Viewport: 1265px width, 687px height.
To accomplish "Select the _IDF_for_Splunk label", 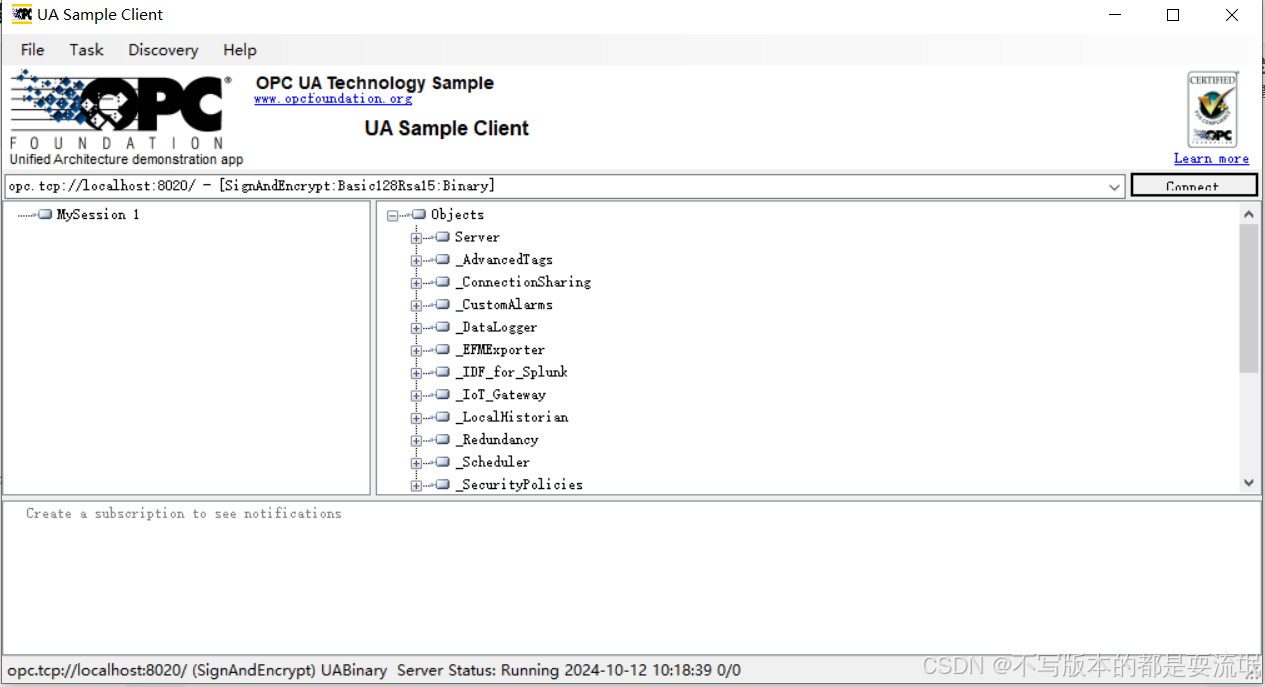I will pos(511,372).
